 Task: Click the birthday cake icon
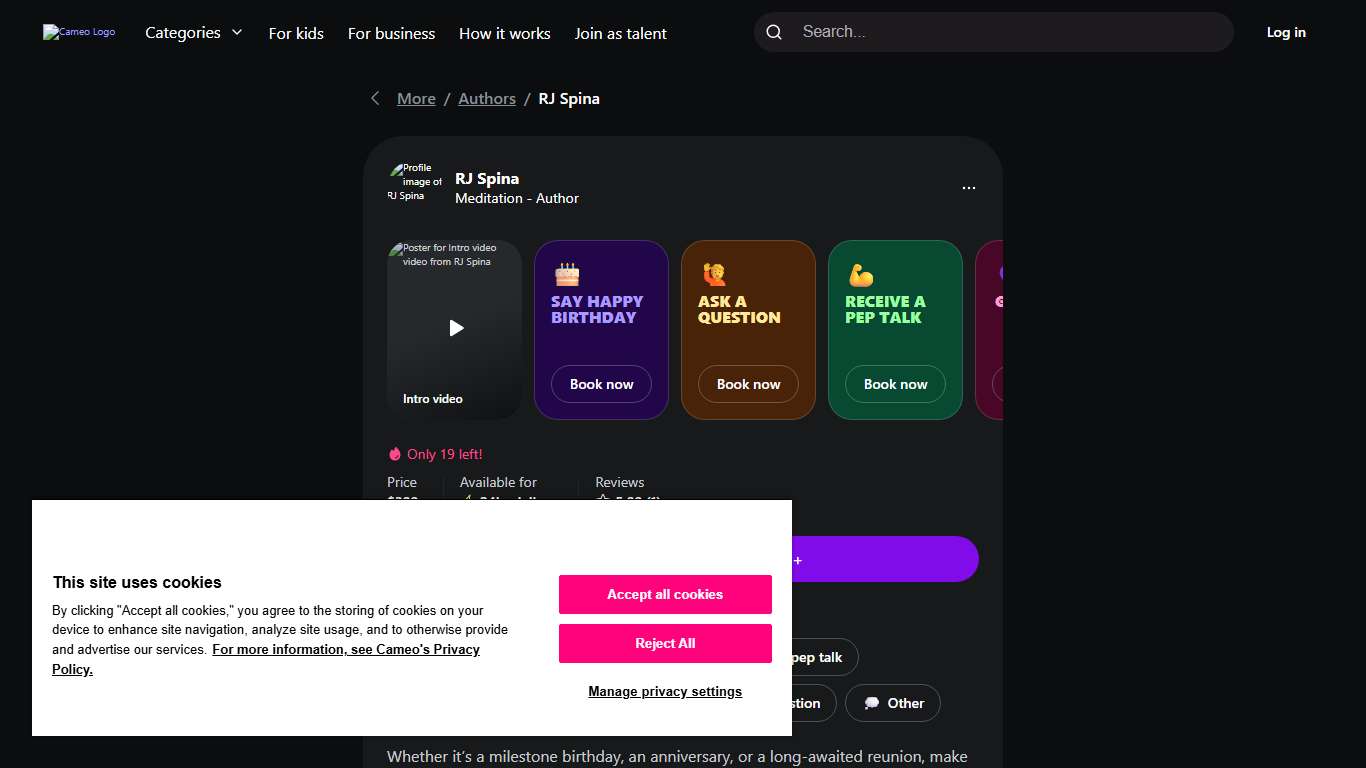[x=567, y=274]
